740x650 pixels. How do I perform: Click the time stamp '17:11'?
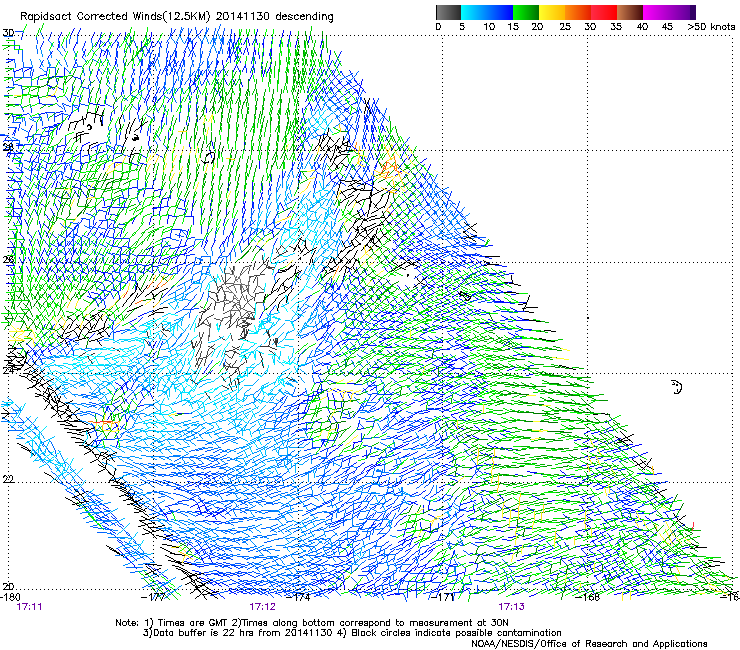[x=29, y=607]
